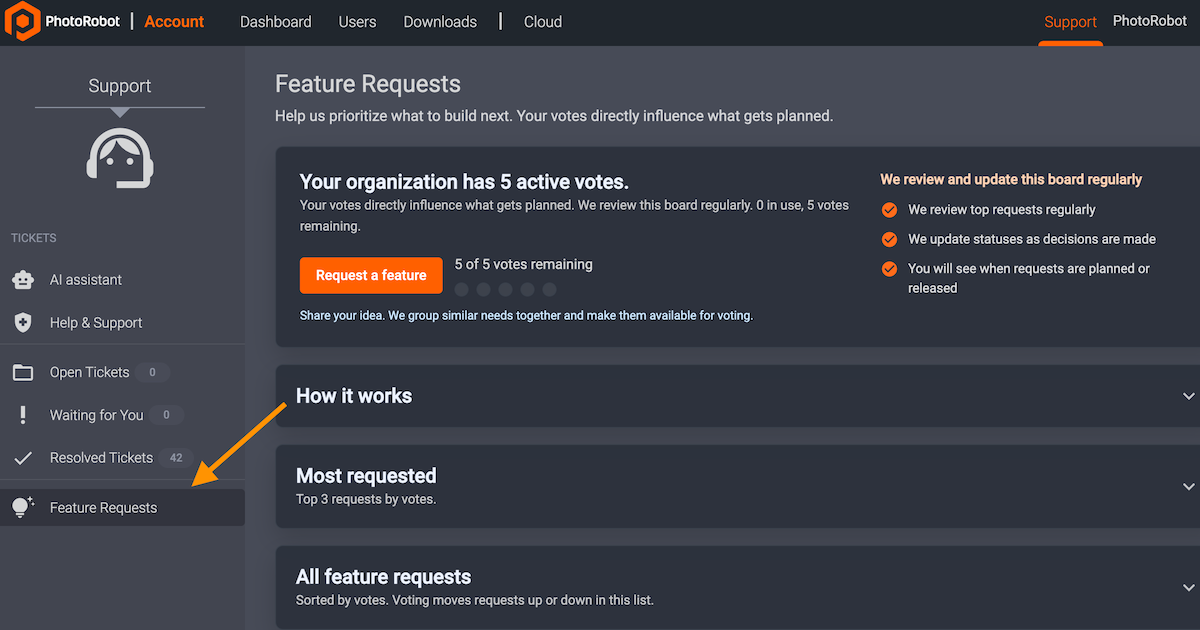Expand the All feature requests list
This screenshot has width=1200, height=630.
tap(1188, 588)
